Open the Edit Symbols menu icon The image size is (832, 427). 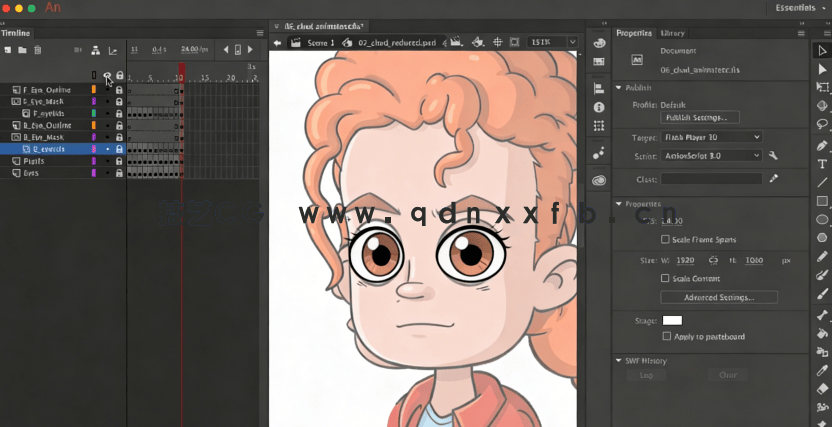478,42
